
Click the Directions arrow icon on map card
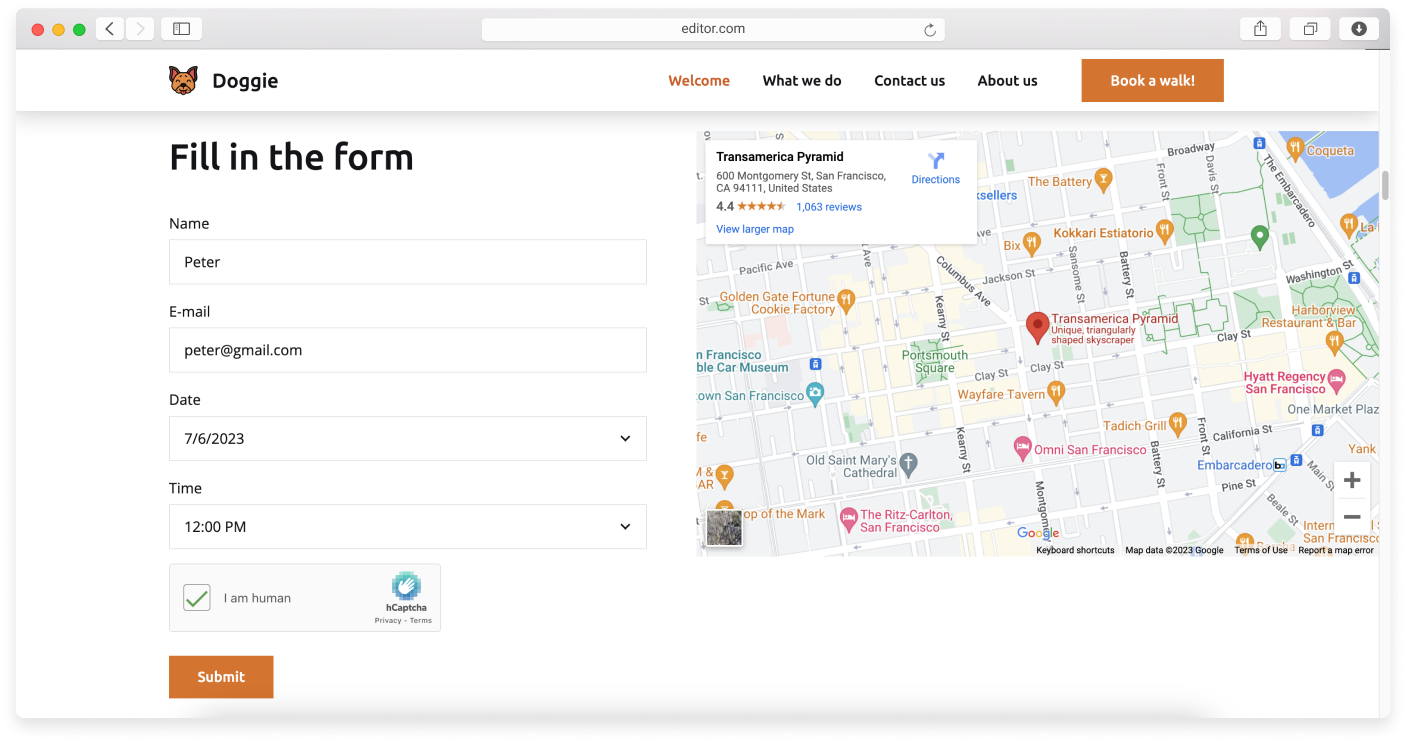click(x=936, y=161)
